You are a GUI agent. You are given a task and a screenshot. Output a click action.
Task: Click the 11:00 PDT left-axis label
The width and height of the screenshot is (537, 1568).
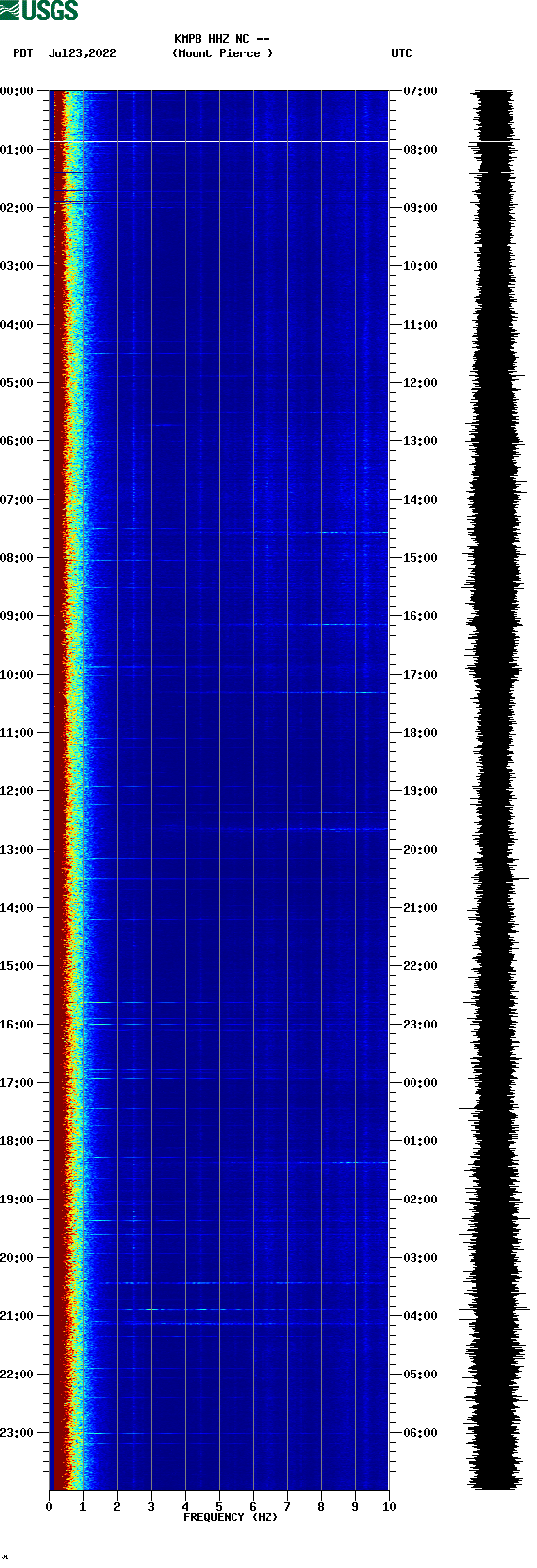17,733
